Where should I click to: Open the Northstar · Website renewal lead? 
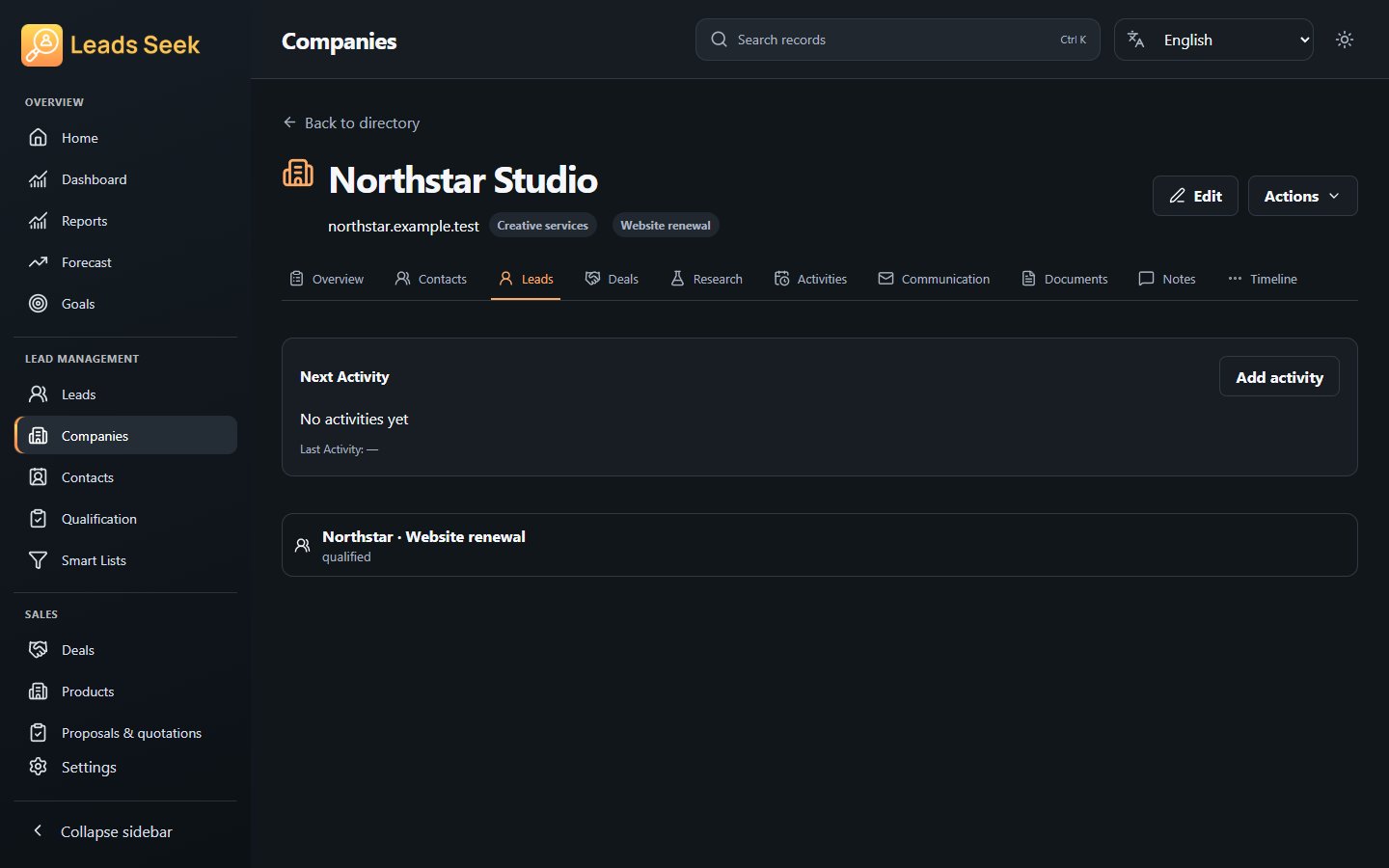[819, 545]
